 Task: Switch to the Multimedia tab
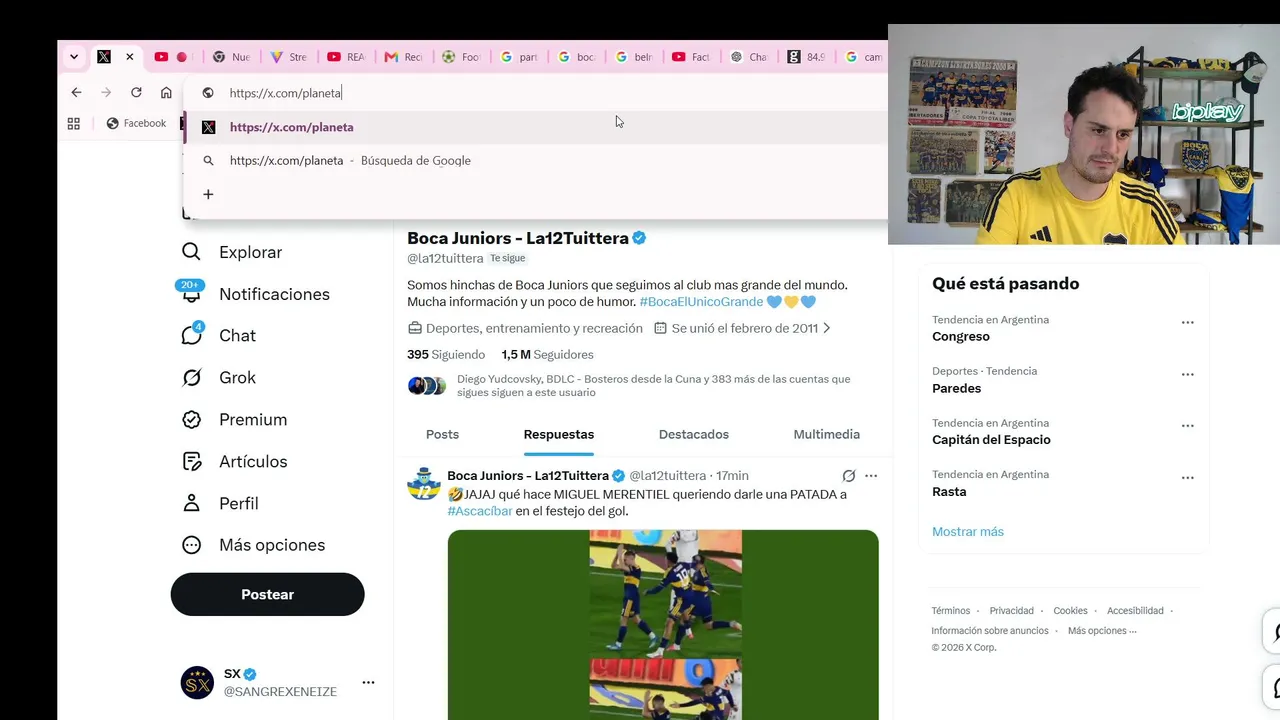[827, 434]
